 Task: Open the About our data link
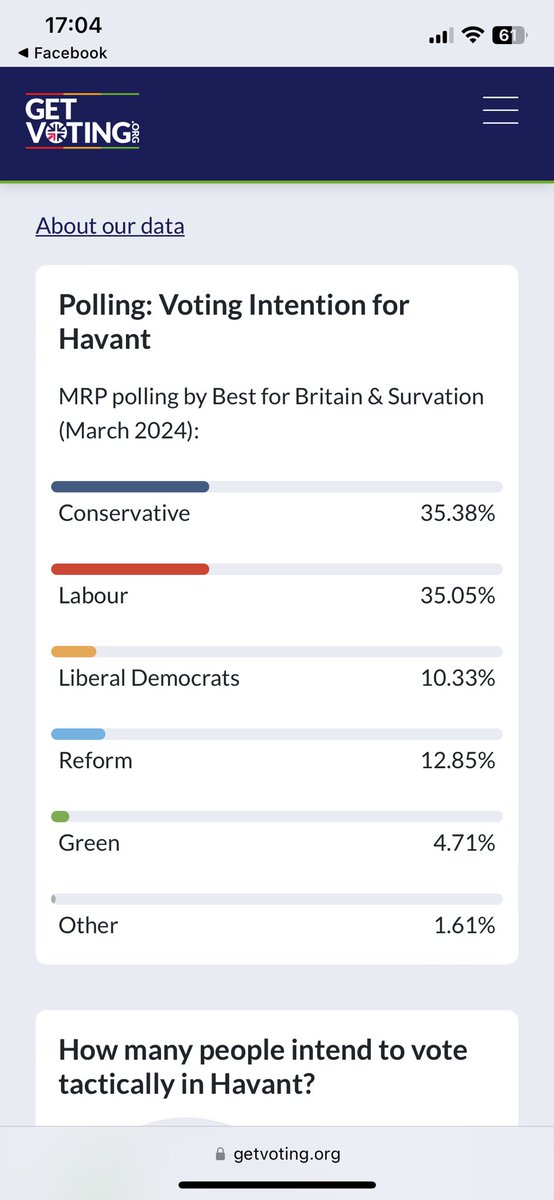click(x=110, y=226)
